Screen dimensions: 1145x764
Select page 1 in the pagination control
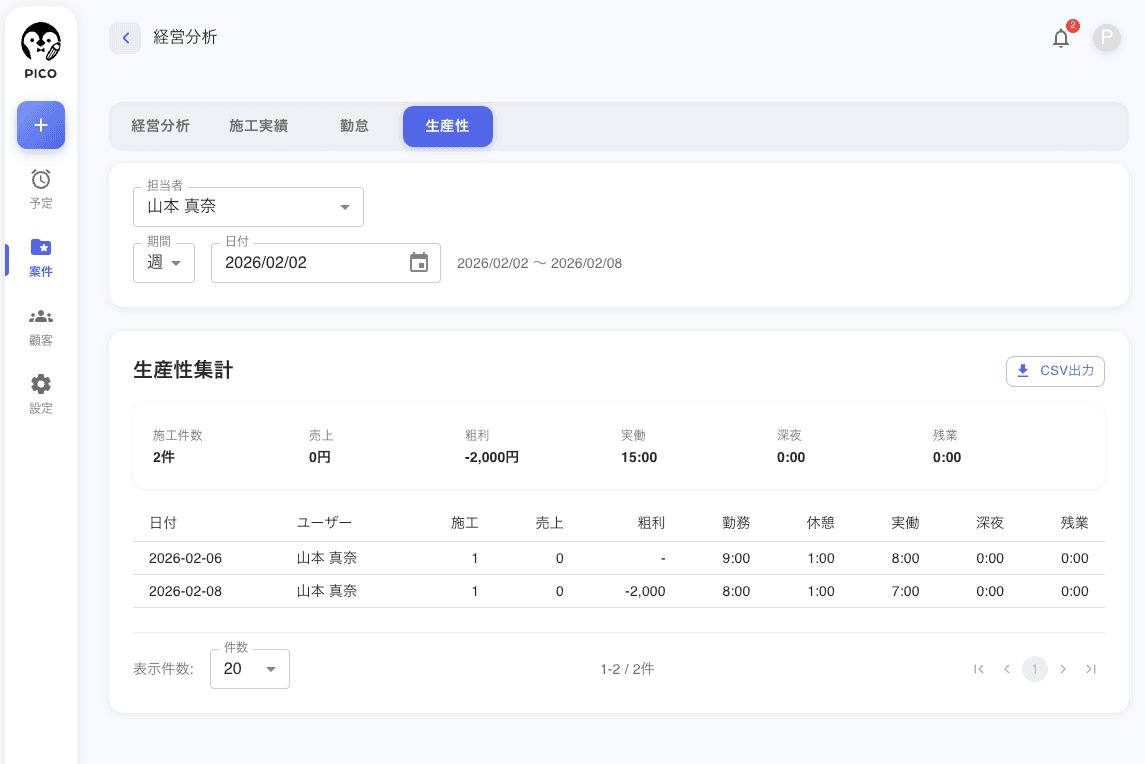[x=1034, y=669]
